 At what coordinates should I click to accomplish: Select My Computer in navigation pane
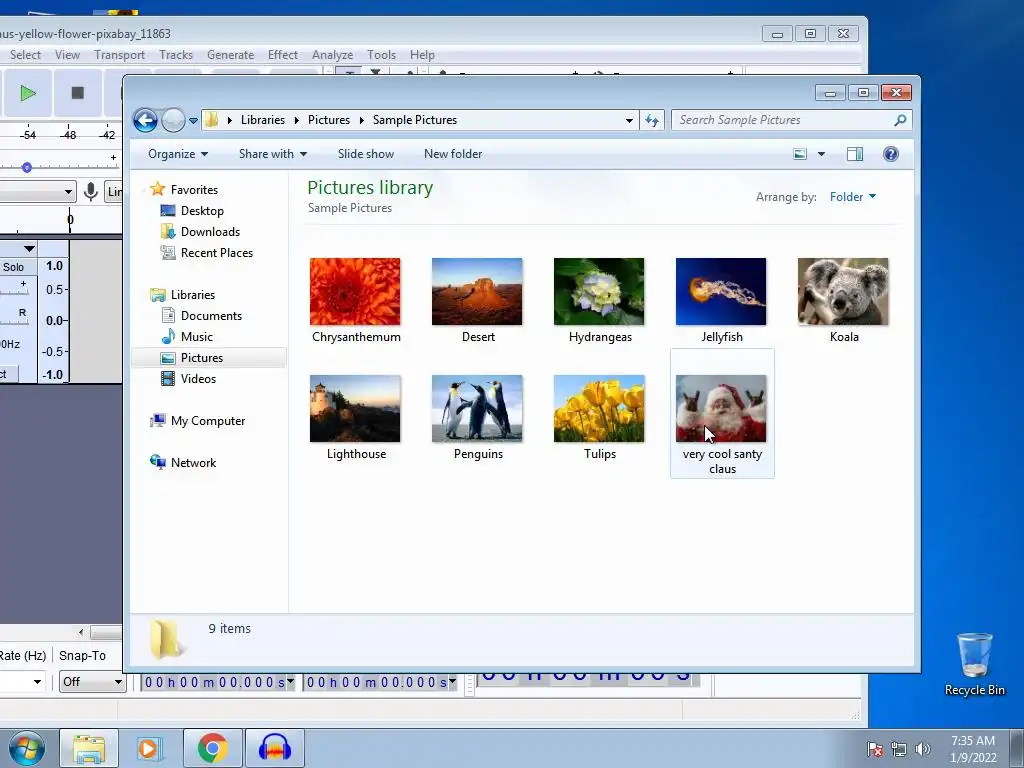208,421
